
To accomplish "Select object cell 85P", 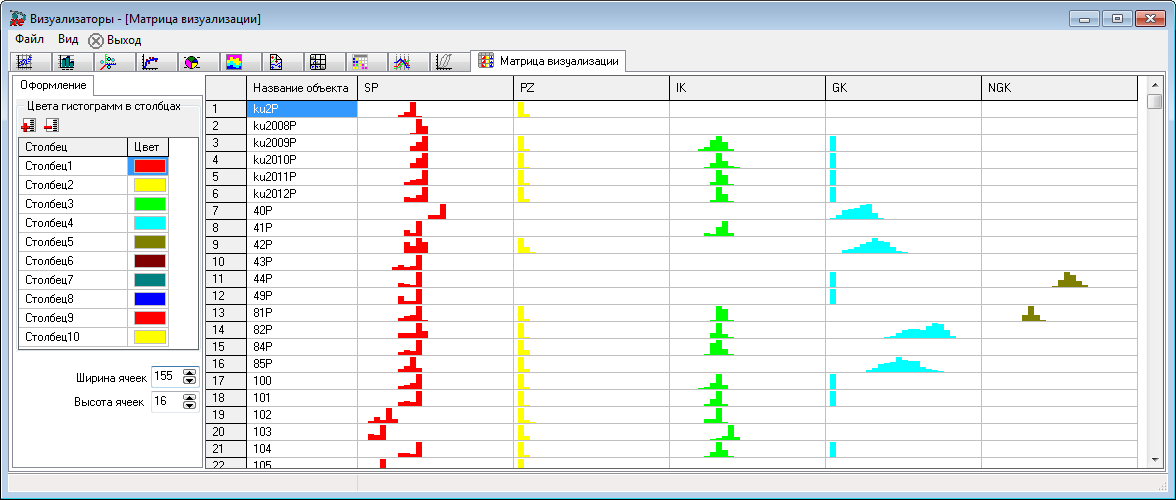I will tap(302, 364).
